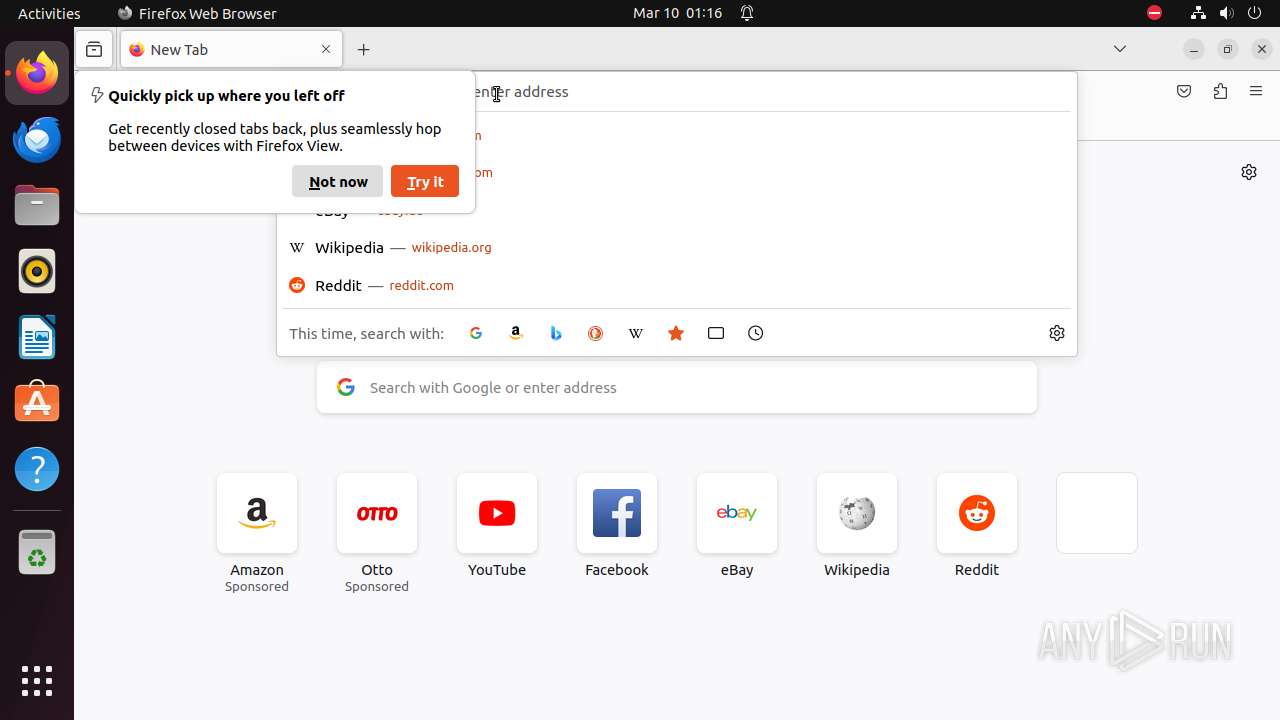Open the network status icon
Image resolution: width=1280 pixels, height=720 pixels.
coord(1198,13)
